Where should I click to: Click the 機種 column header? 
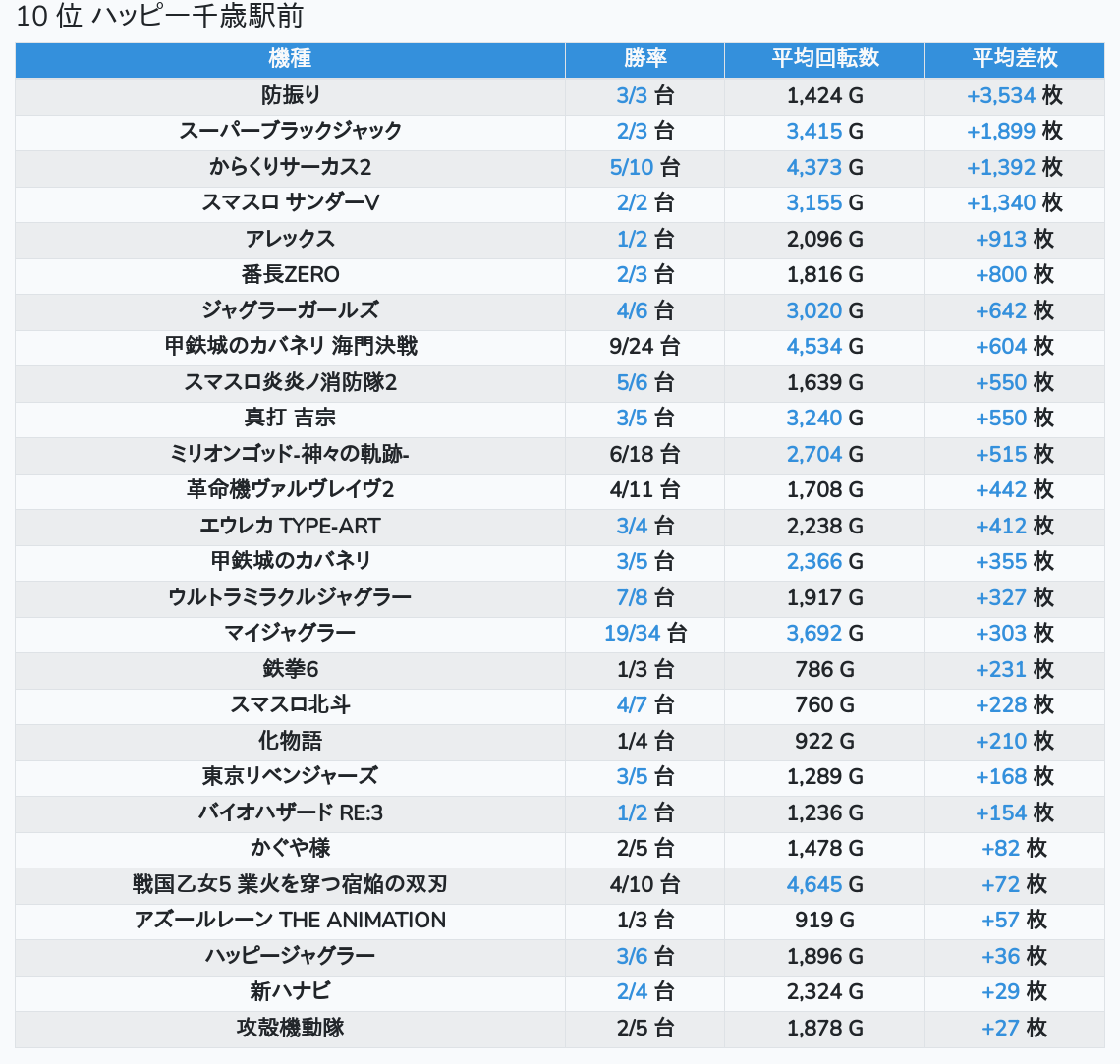[290, 58]
